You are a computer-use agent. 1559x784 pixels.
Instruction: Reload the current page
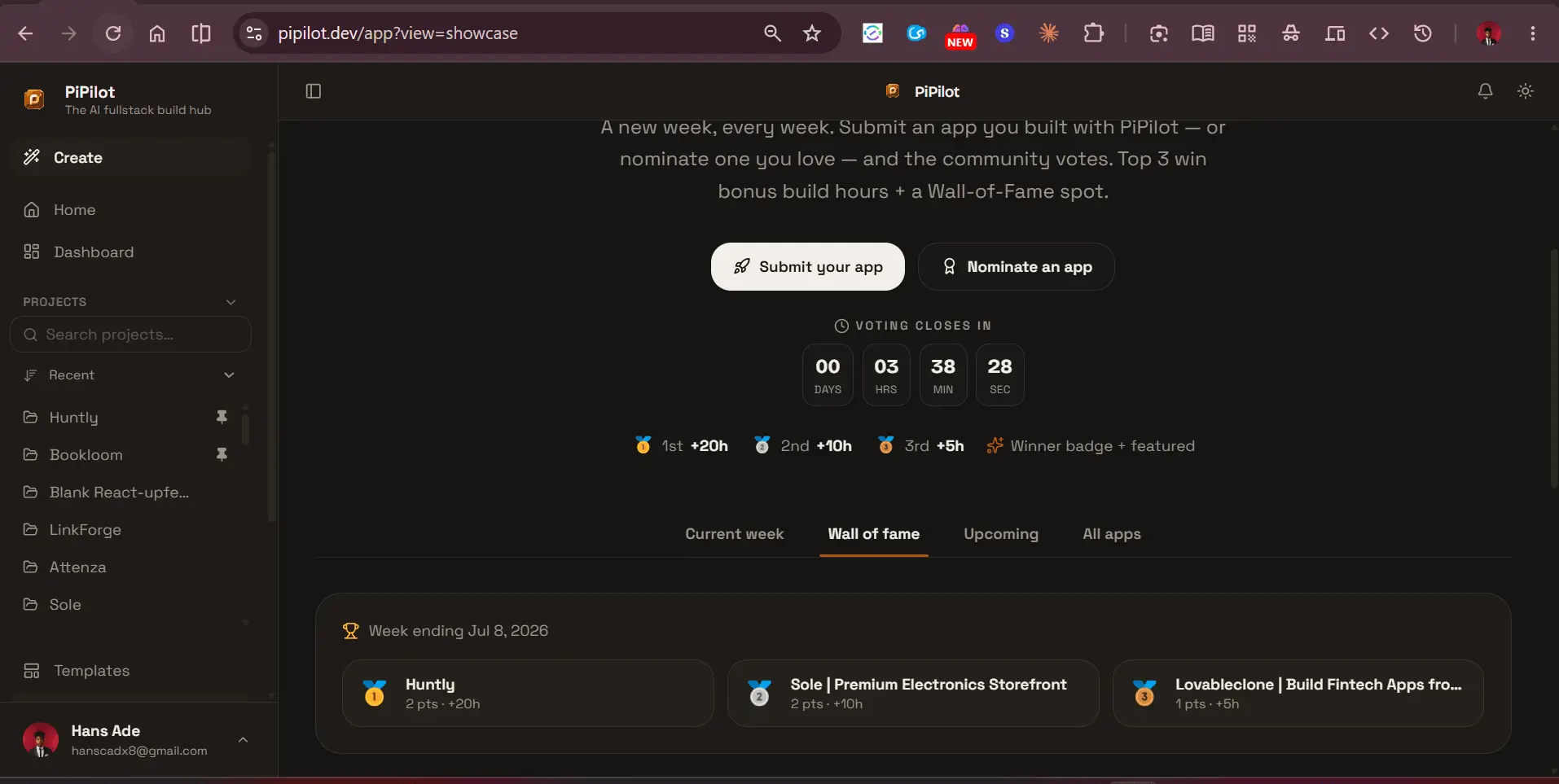pos(113,33)
